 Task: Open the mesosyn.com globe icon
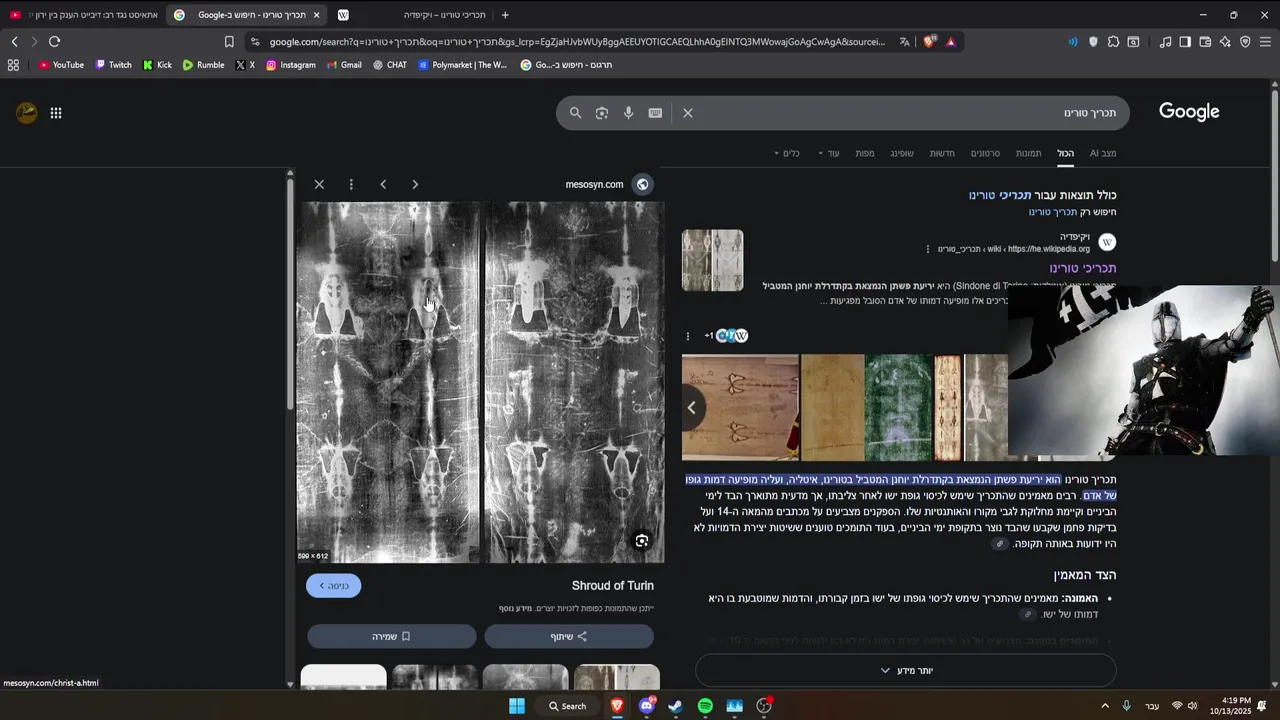click(x=643, y=184)
